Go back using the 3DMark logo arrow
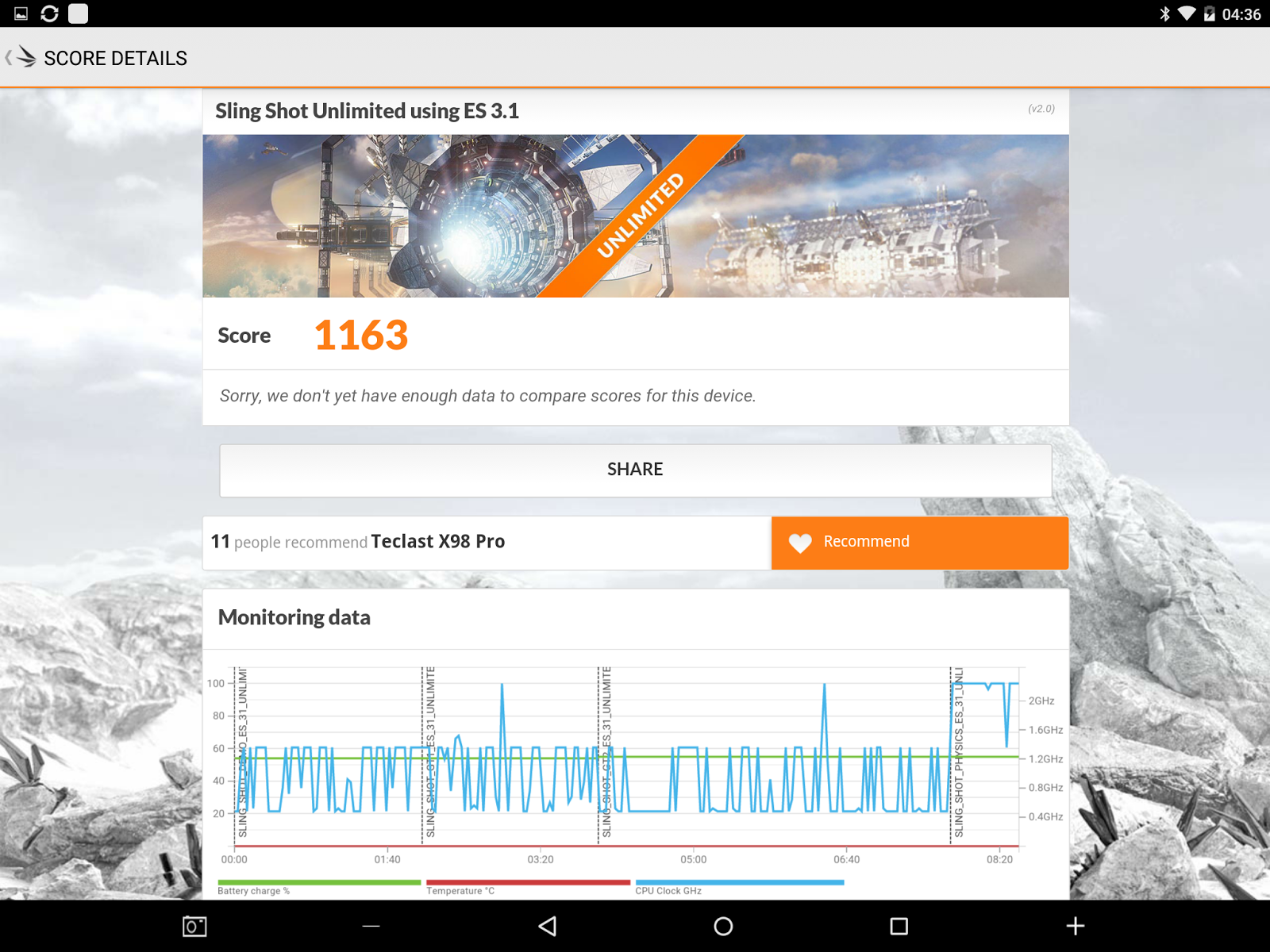The image size is (1270, 952). coord(21,57)
